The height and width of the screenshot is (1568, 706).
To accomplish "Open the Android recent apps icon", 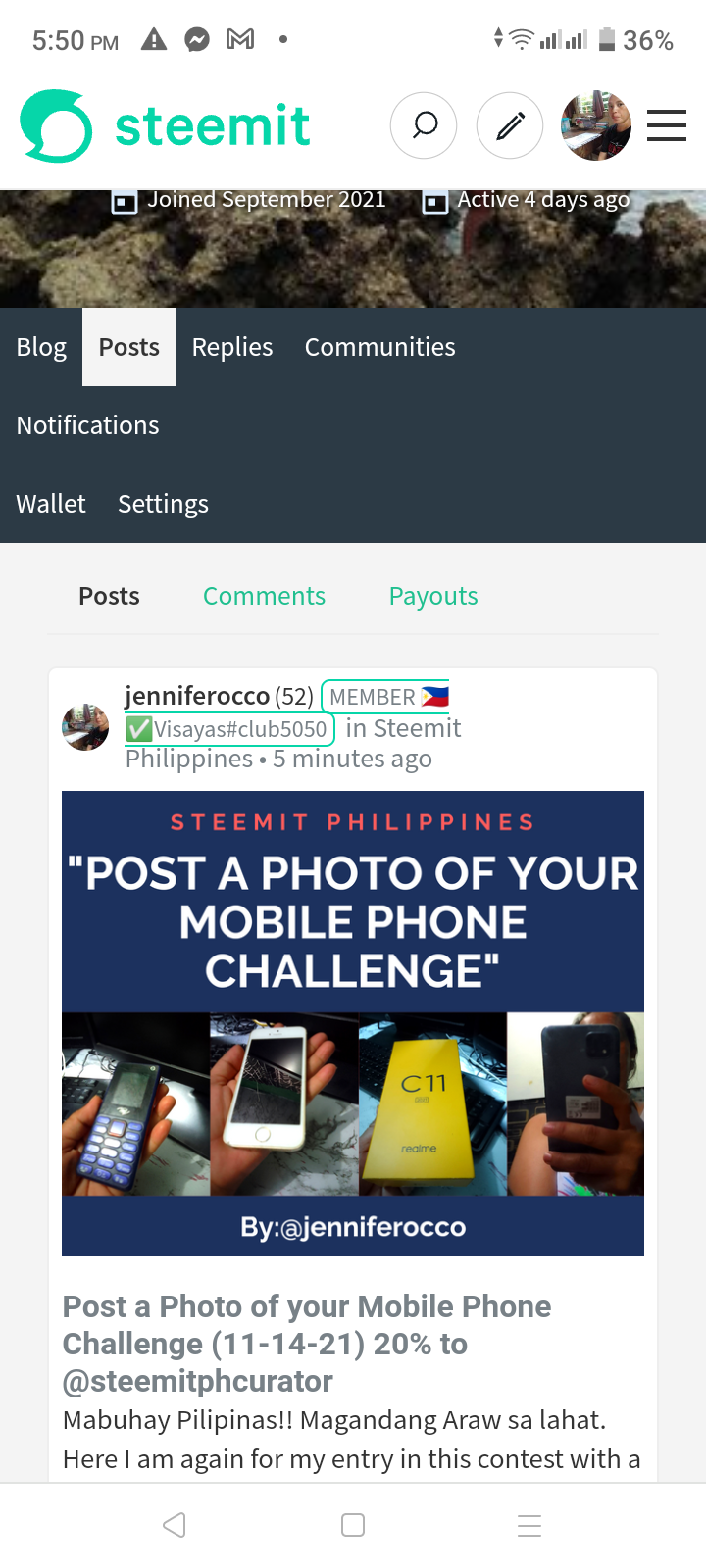I will [529, 1525].
